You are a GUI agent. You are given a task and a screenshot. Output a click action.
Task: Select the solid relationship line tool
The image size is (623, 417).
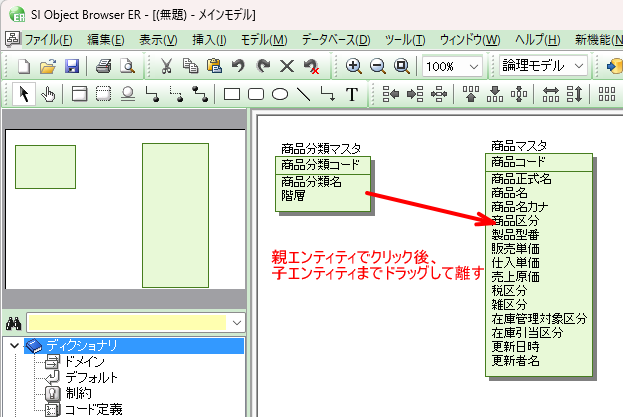coord(152,95)
